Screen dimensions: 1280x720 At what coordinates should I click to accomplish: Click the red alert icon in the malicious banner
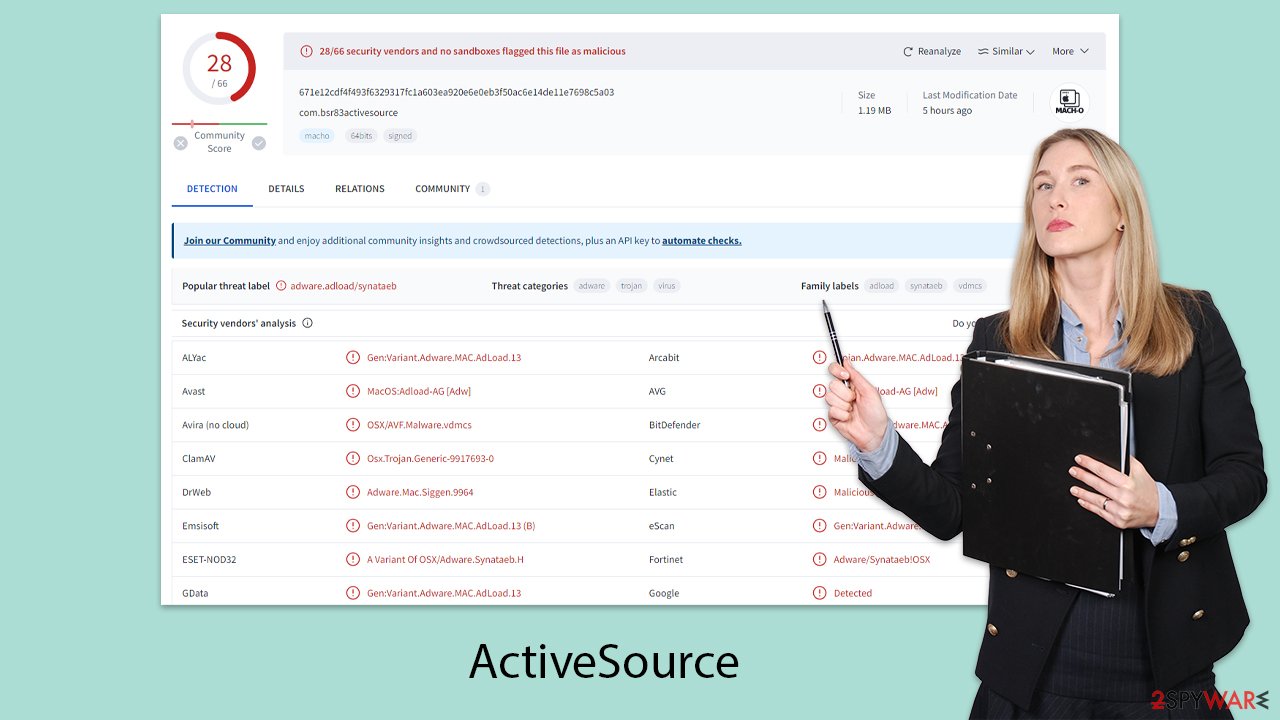click(307, 51)
